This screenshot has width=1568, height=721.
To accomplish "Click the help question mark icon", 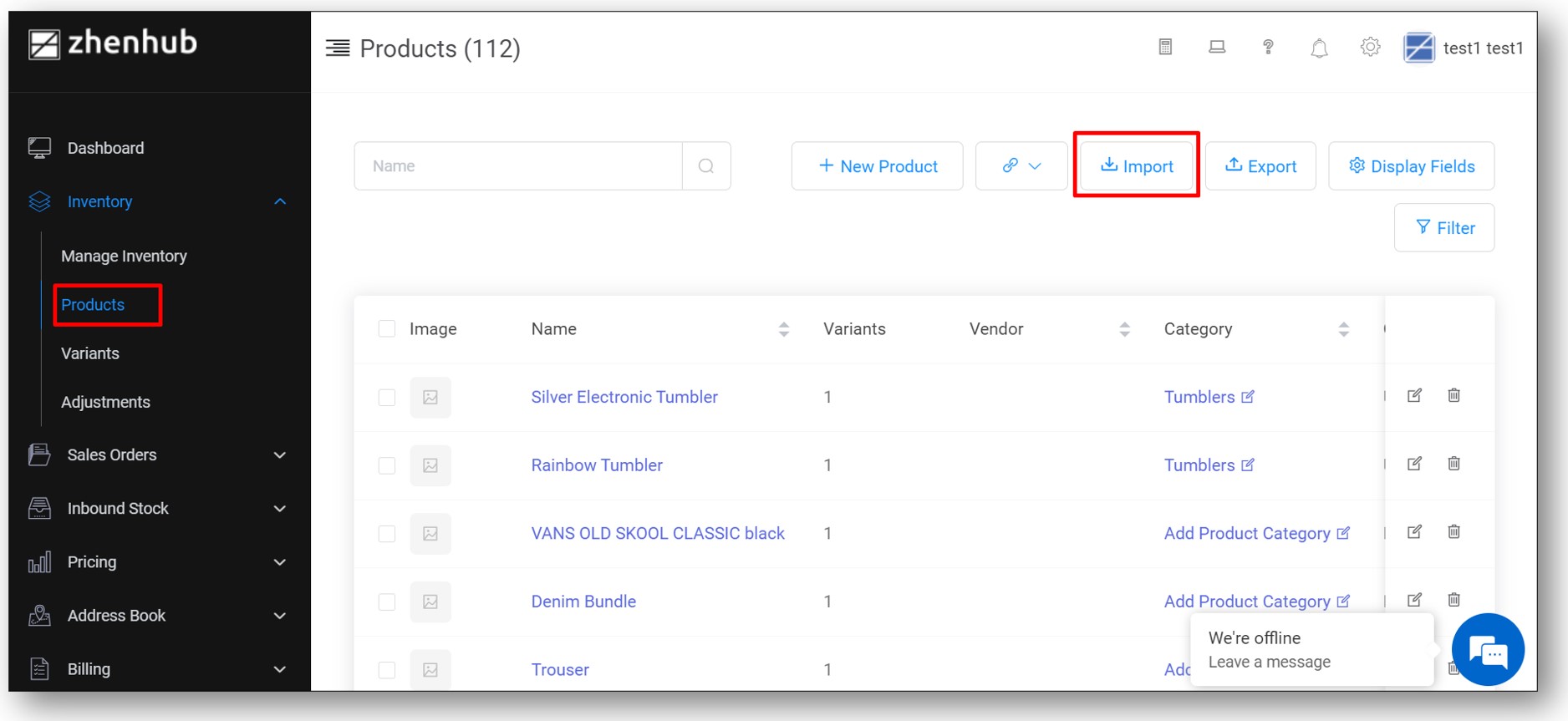I will 1268,48.
